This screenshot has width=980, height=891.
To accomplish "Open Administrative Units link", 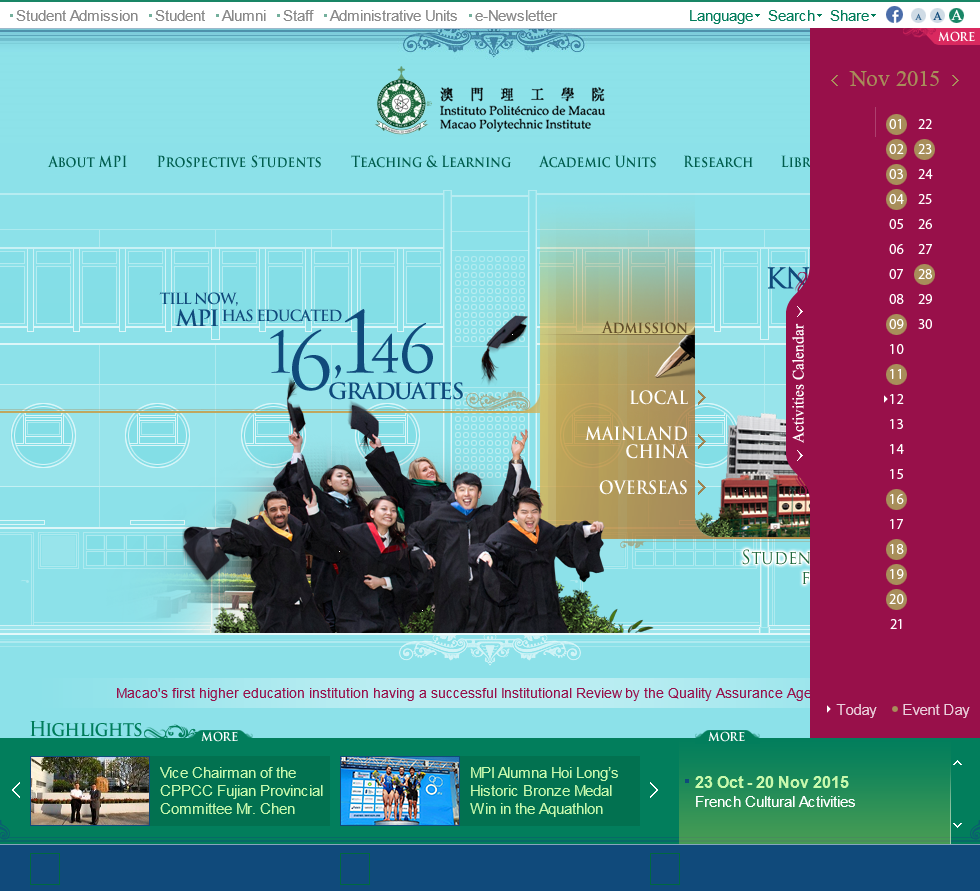I will (393, 16).
